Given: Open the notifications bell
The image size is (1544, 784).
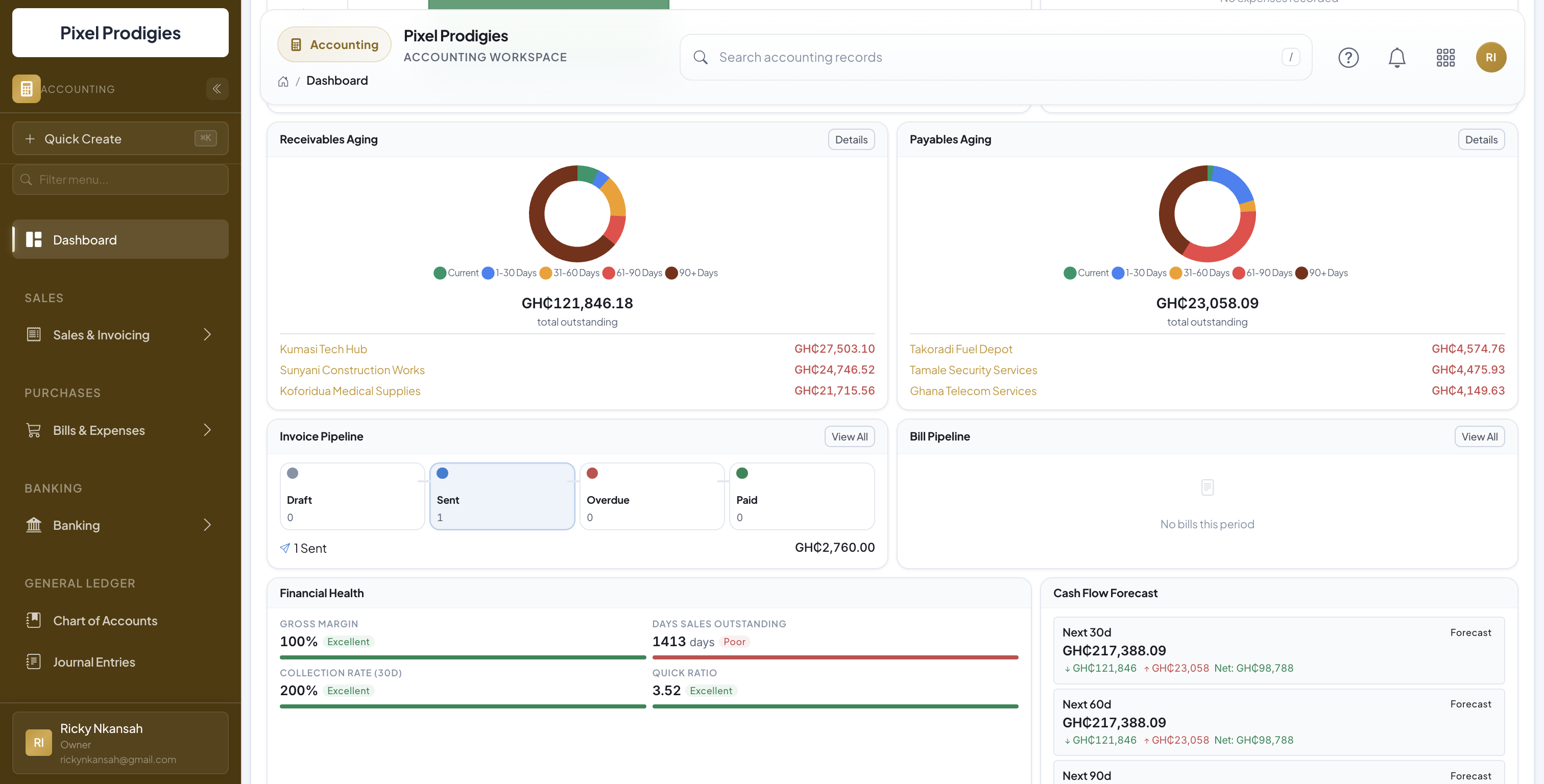Looking at the screenshot, I should pos(1396,58).
